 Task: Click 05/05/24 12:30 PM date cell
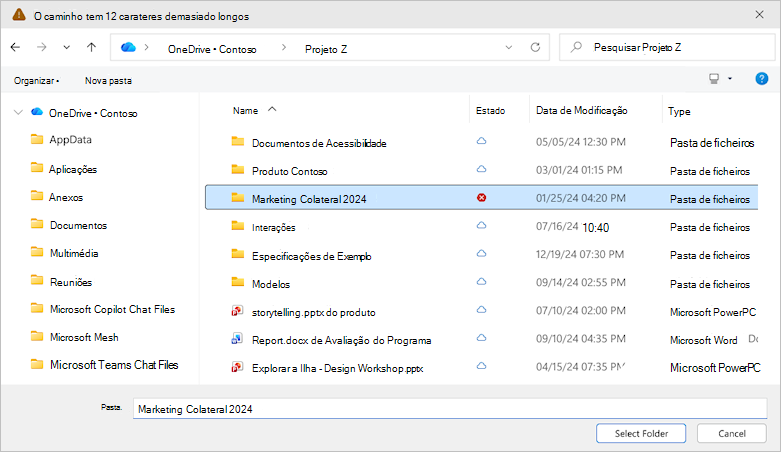pos(581,142)
